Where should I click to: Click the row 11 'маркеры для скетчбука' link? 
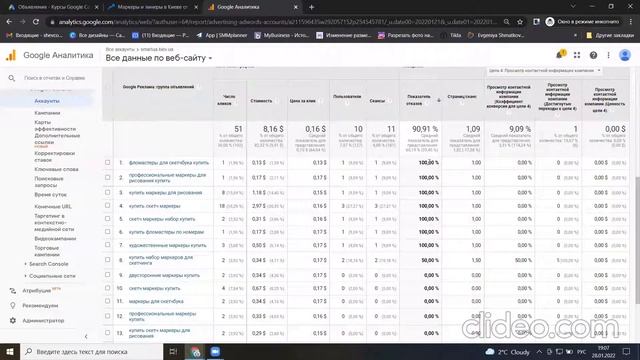pos(156,301)
